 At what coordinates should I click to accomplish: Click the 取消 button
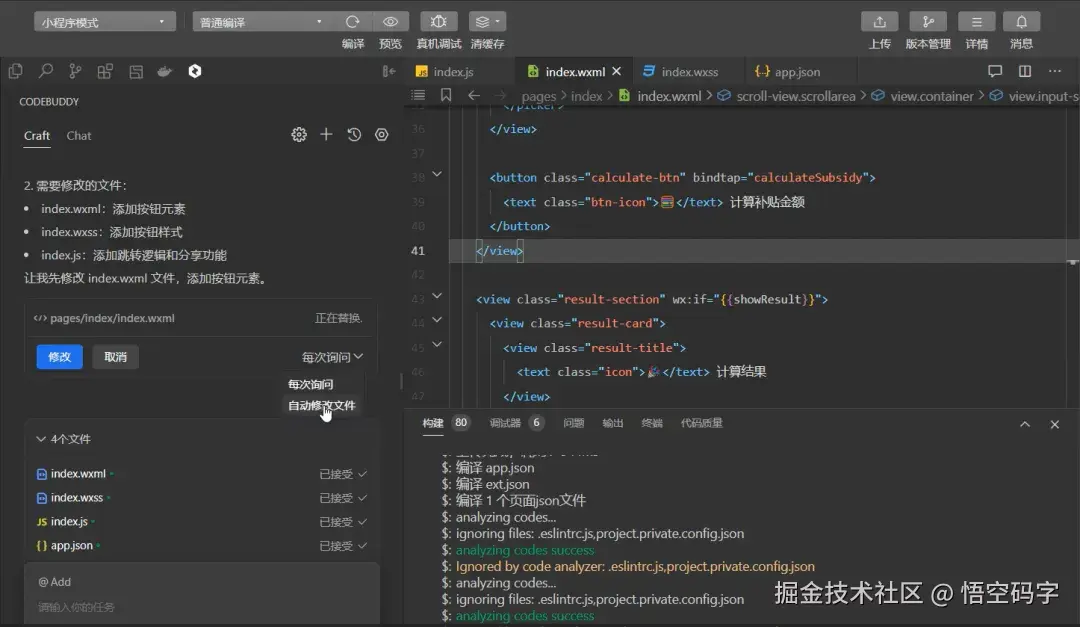[x=115, y=357]
